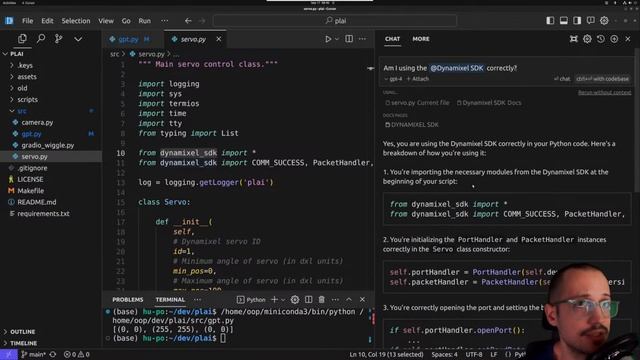Open the Explorer view icon
This screenshot has height=360, width=640.
(x=22, y=39)
